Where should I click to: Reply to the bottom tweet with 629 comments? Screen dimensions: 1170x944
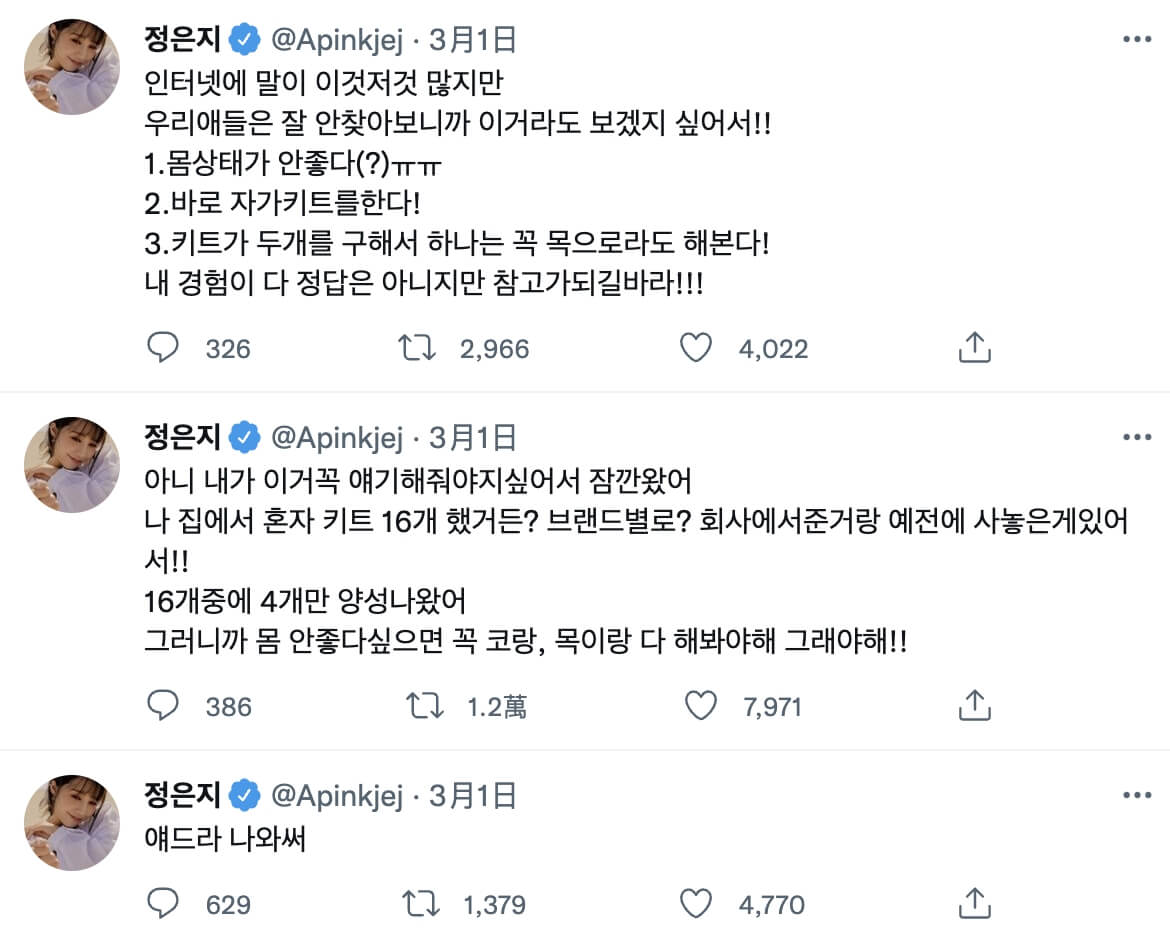(x=163, y=904)
